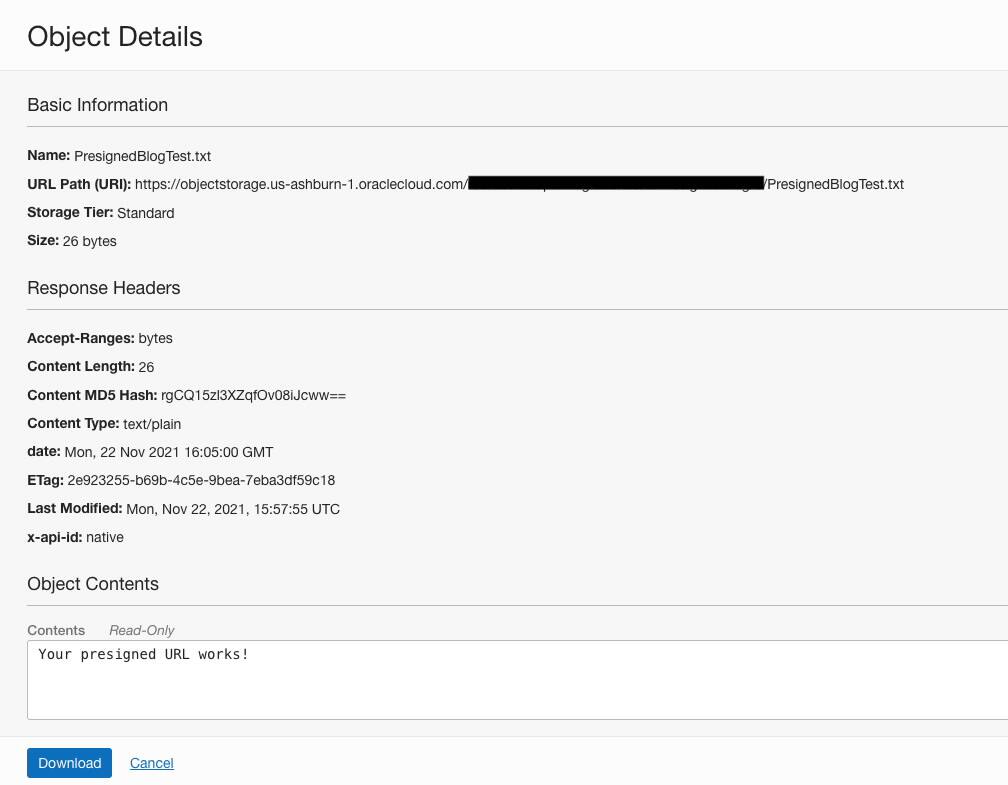Click the Size value showing 26 bytes
Image resolution: width=1008 pixels, height=785 pixels.
[x=89, y=241]
